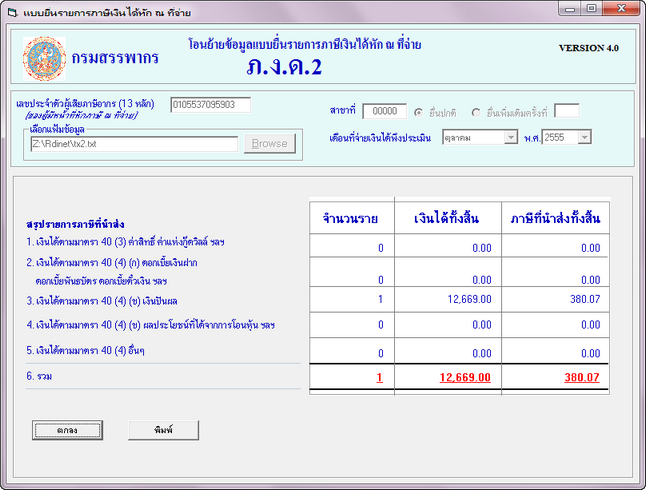Click the เลือกแฟ้มข้อมูล group label
This screenshot has width=646, height=490.
click(57, 129)
